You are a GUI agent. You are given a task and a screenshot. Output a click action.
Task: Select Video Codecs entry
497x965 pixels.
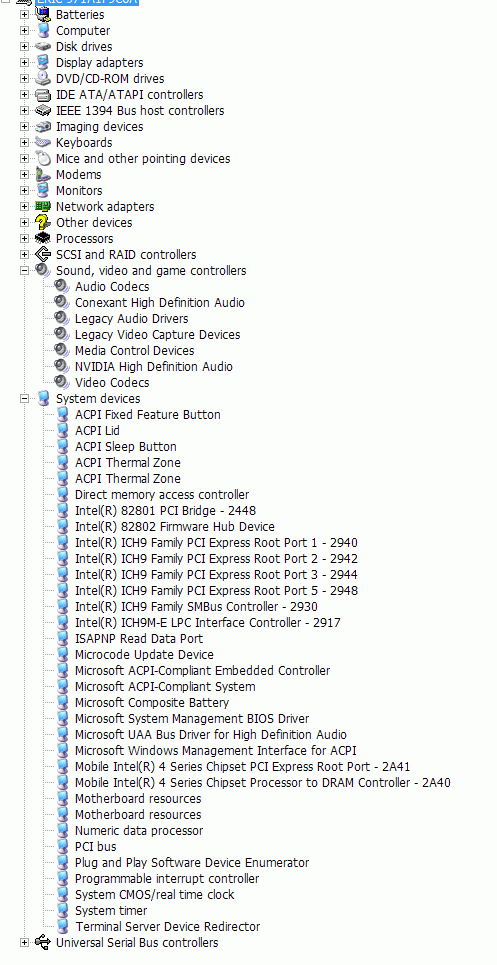pyautogui.click(x=112, y=382)
